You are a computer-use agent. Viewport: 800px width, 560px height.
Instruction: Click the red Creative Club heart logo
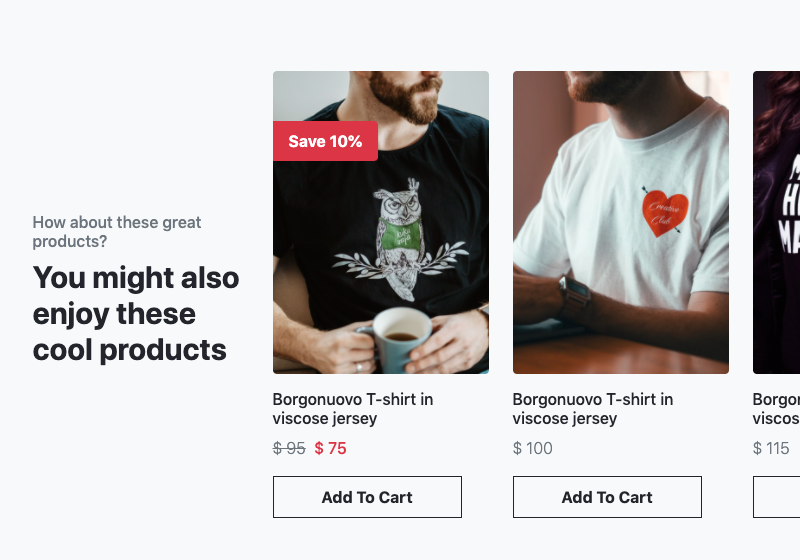(664, 213)
